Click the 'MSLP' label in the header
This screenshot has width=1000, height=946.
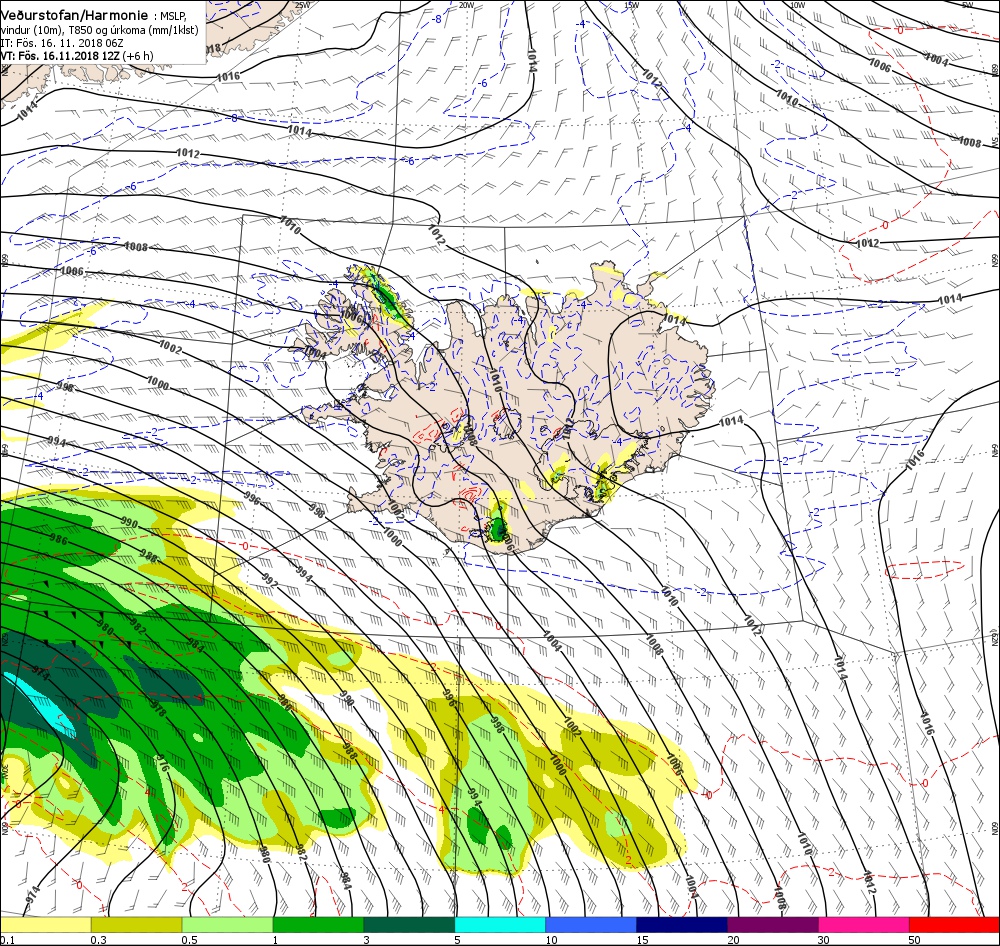pyautogui.click(x=174, y=16)
